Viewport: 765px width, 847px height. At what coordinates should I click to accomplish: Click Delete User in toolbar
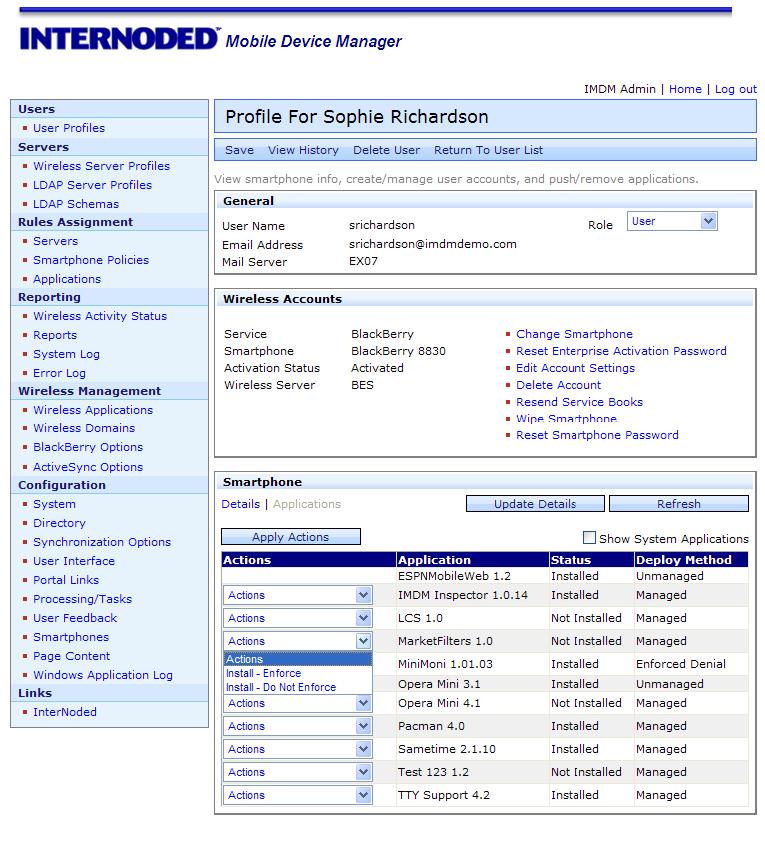(x=386, y=150)
